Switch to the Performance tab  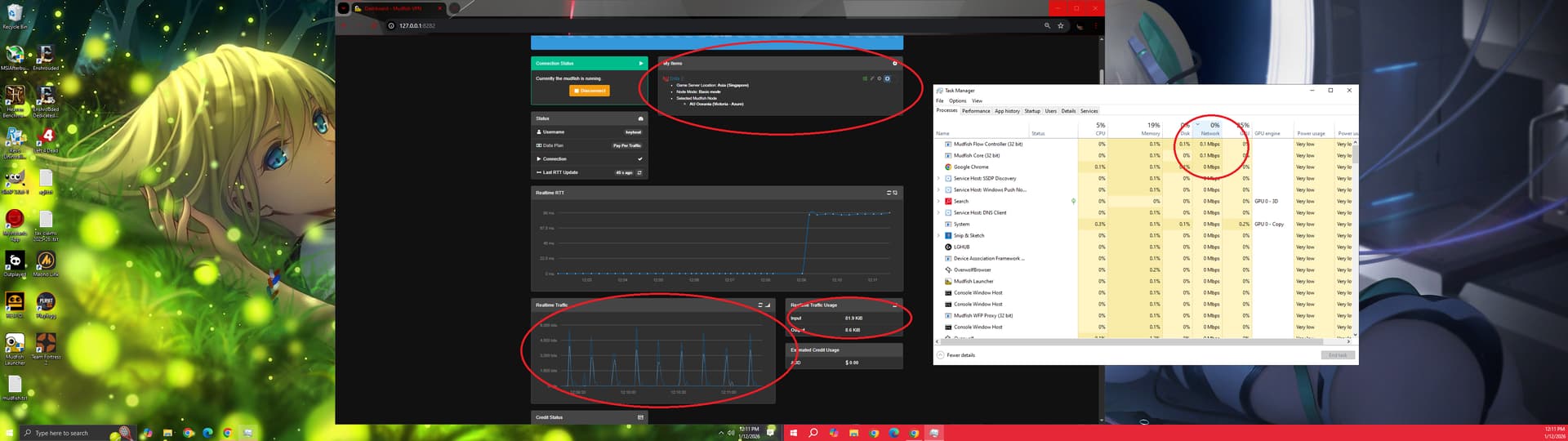tap(975, 111)
